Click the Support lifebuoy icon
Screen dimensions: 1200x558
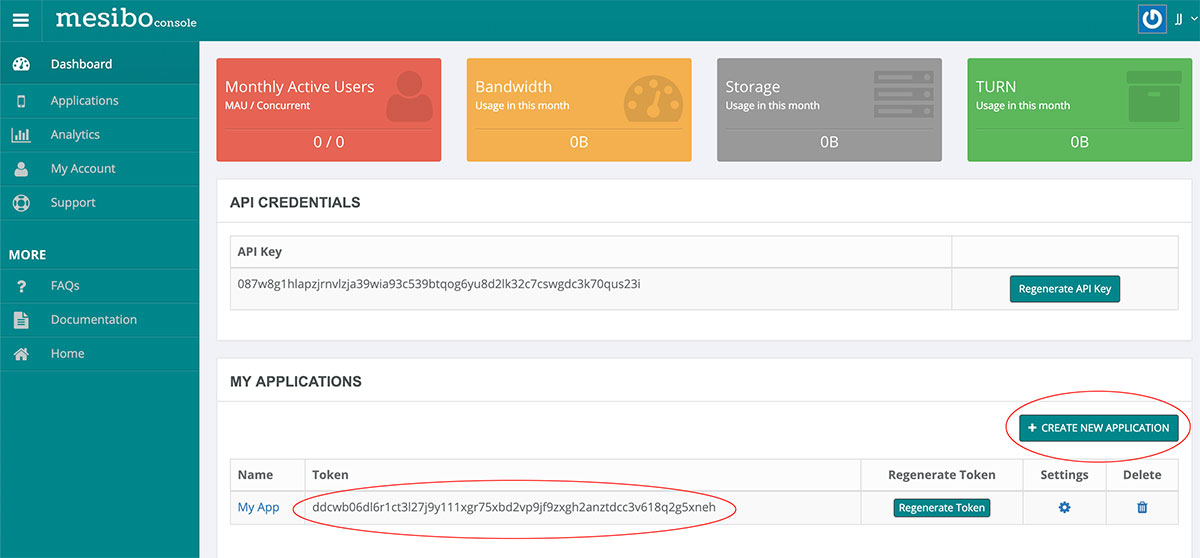tap(21, 203)
